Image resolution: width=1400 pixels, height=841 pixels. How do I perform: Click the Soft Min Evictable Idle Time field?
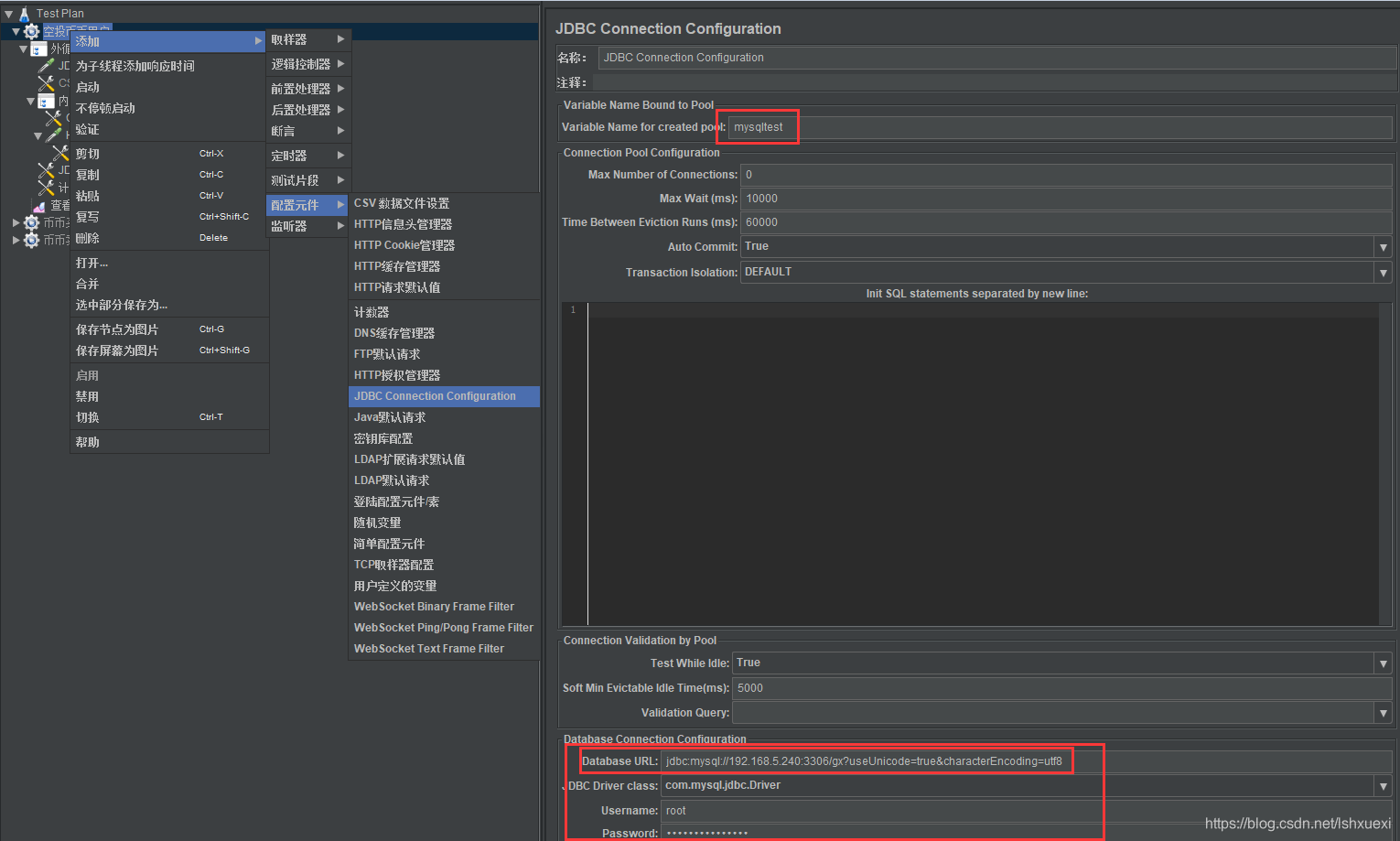pyautogui.click(x=1062, y=688)
